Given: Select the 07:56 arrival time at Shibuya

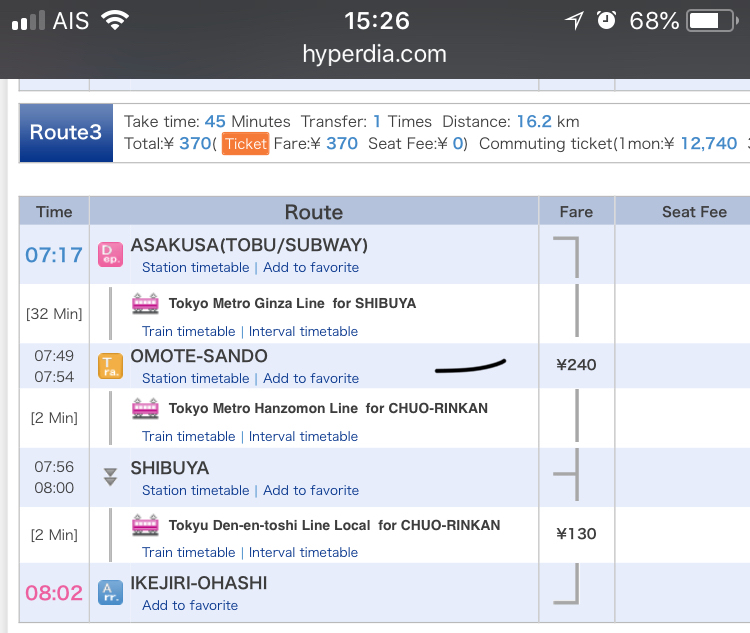Looking at the screenshot, I should [x=54, y=467].
